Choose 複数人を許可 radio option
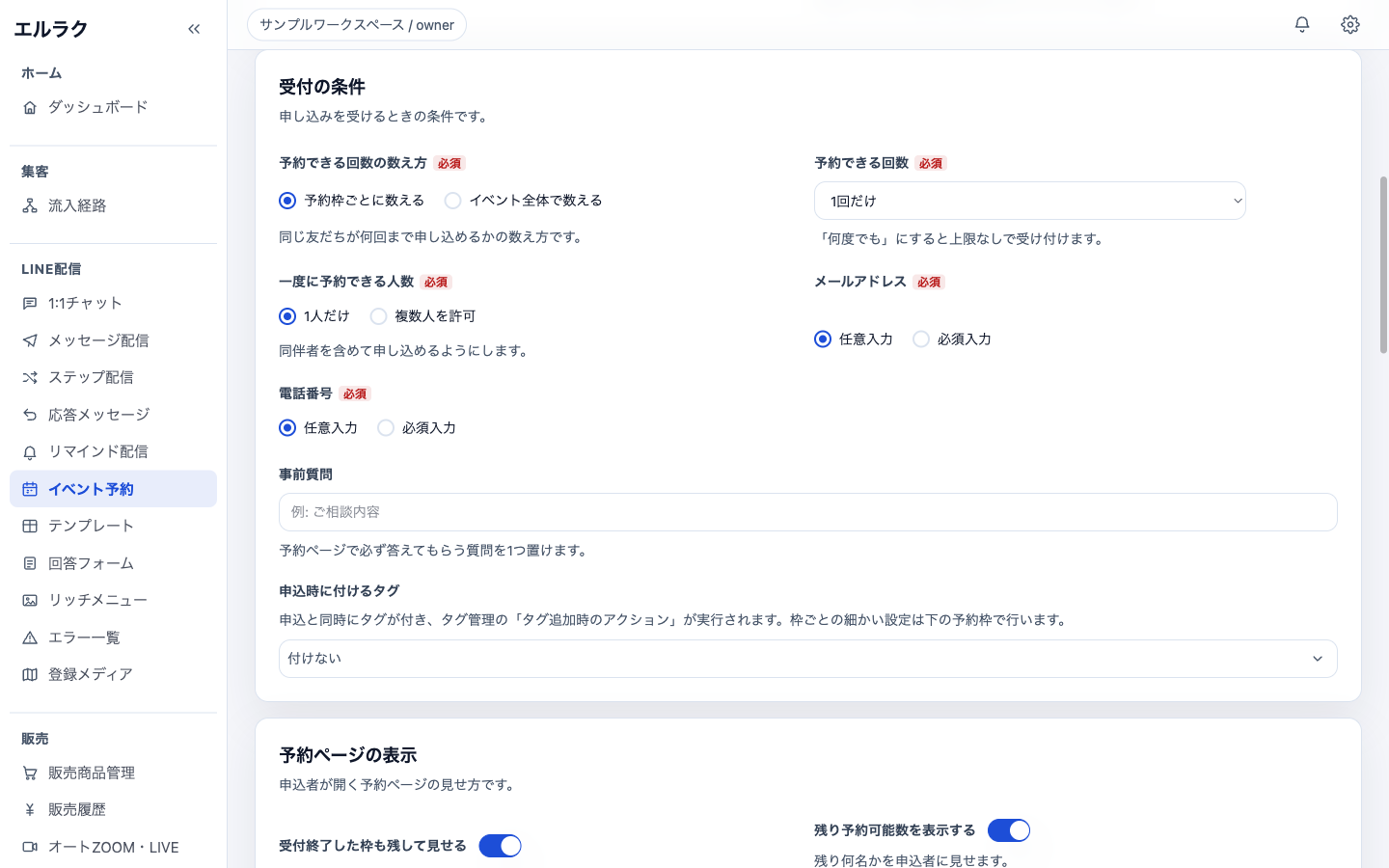This screenshot has width=1389, height=868. click(378, 316)
